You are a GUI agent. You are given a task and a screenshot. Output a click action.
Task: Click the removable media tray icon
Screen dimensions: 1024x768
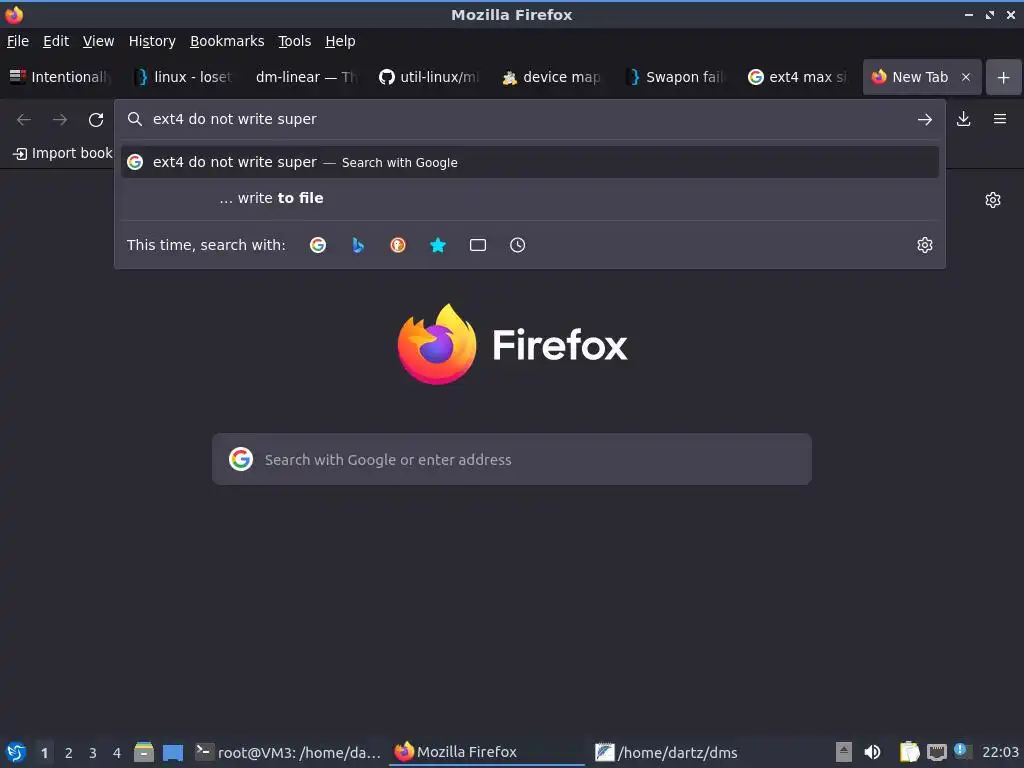point(844,752)
